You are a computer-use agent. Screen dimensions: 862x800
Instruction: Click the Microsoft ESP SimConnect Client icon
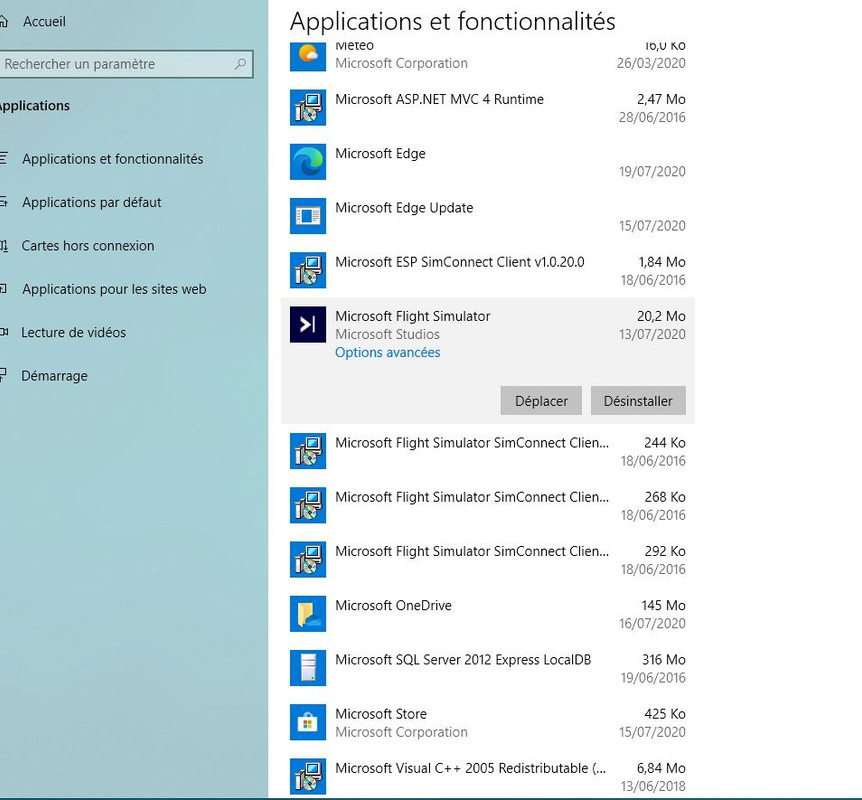(x=308, y=271)
